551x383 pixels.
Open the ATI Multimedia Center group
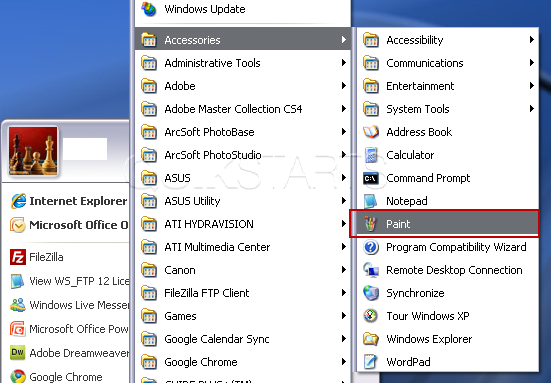click(242, 247)
